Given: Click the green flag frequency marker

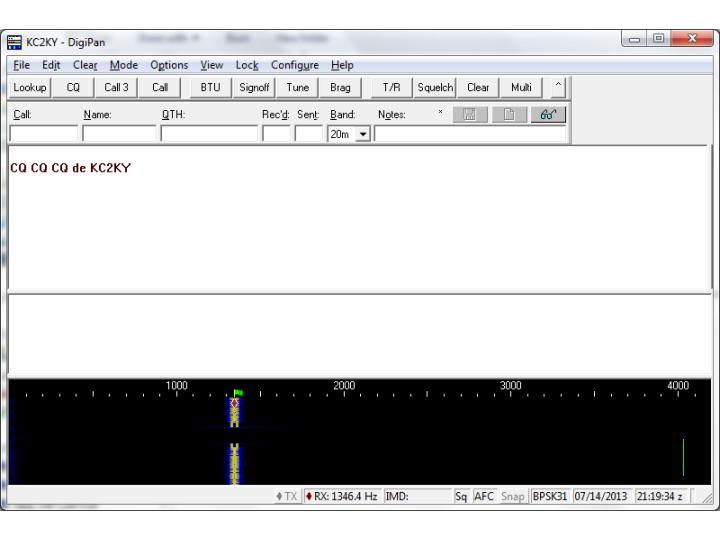Looking at the screenshot, I should pyautogui.click(x=237, y=393).
